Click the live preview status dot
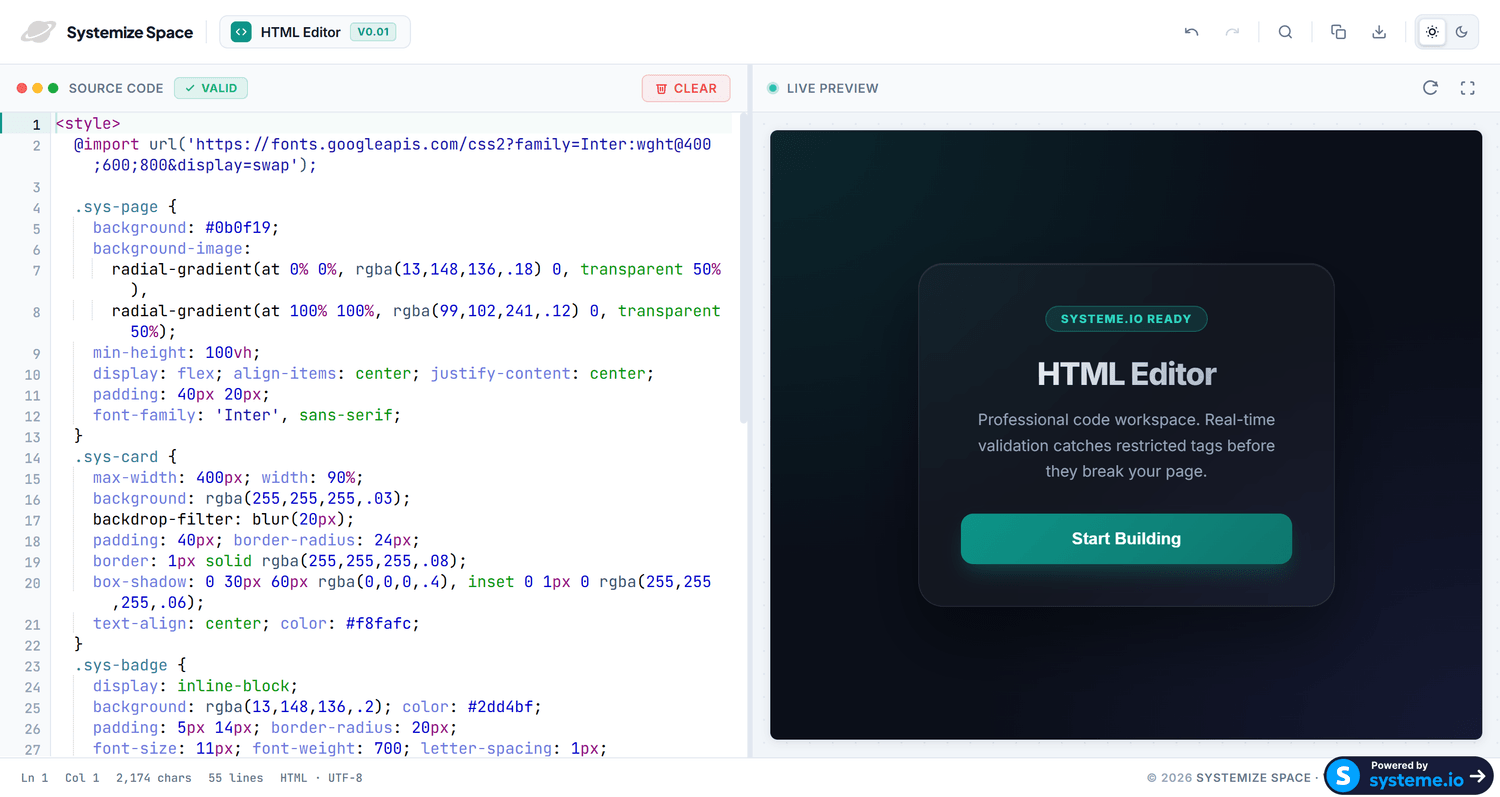 pos(772,88)
